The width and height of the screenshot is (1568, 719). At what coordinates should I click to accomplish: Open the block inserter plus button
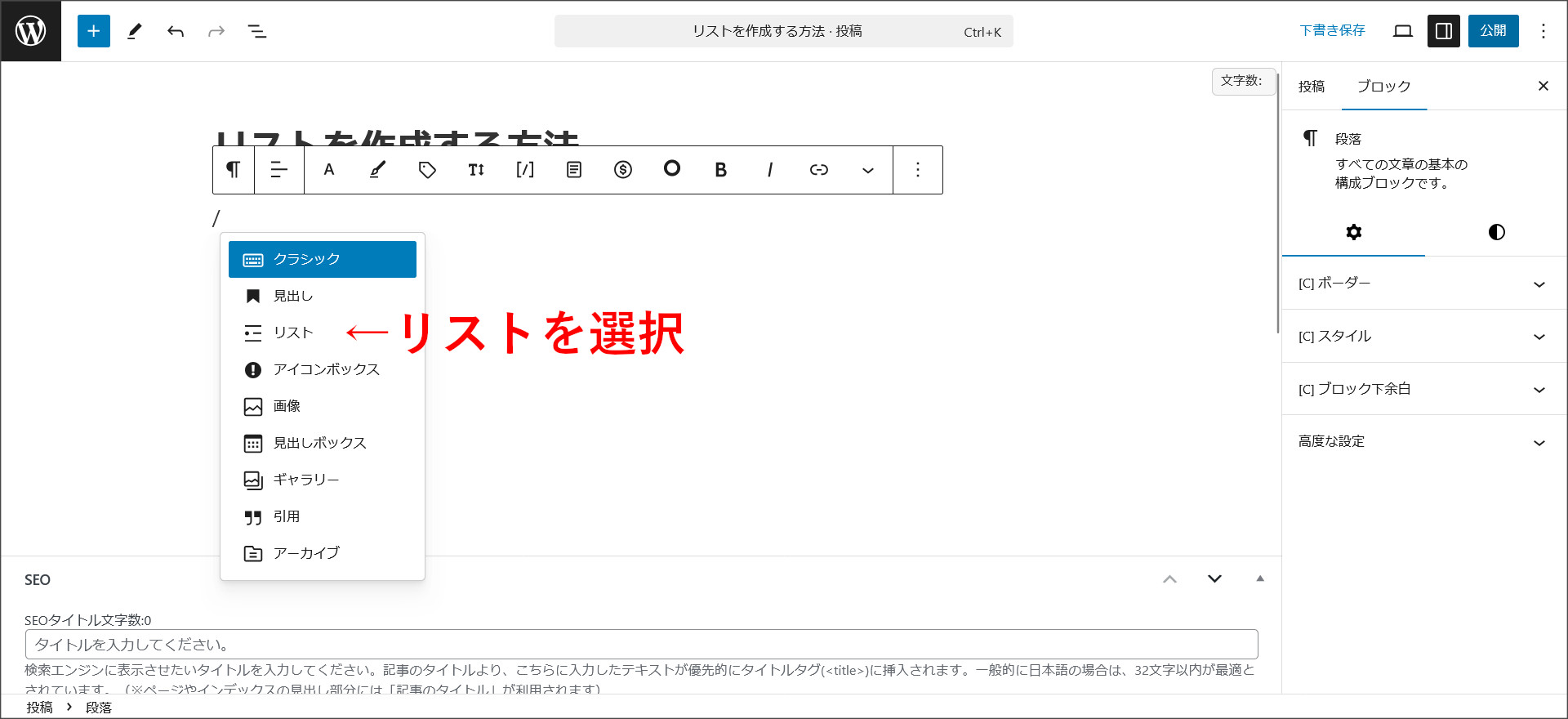click(94, 31)
